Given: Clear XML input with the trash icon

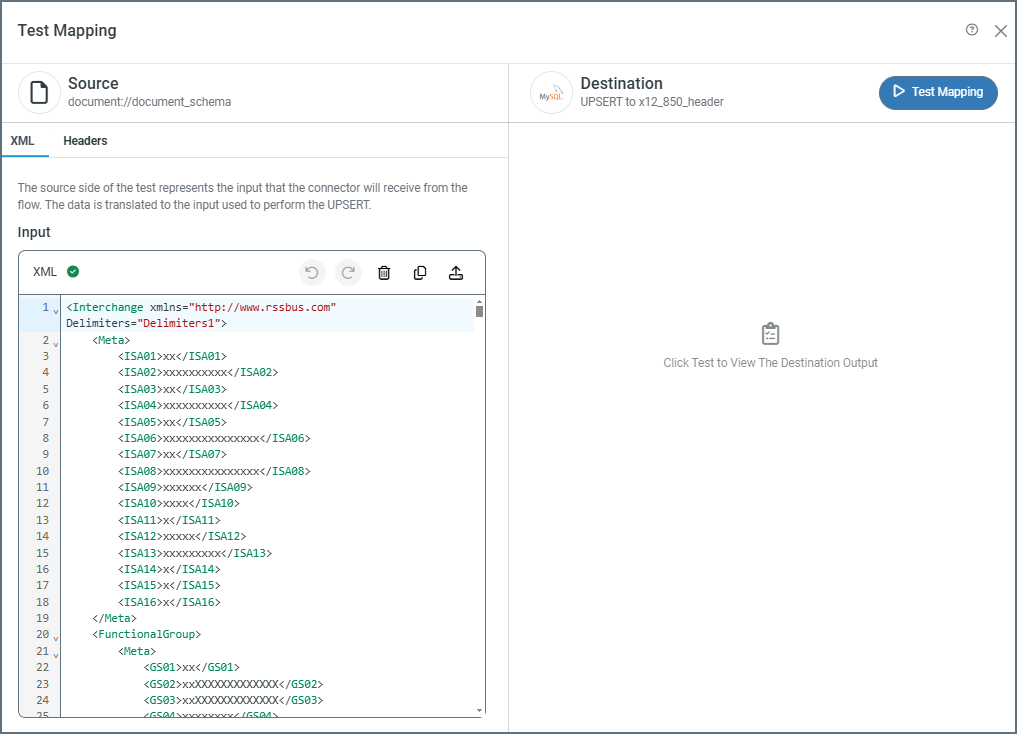Looking at the screenshot, I should point(384,272).
